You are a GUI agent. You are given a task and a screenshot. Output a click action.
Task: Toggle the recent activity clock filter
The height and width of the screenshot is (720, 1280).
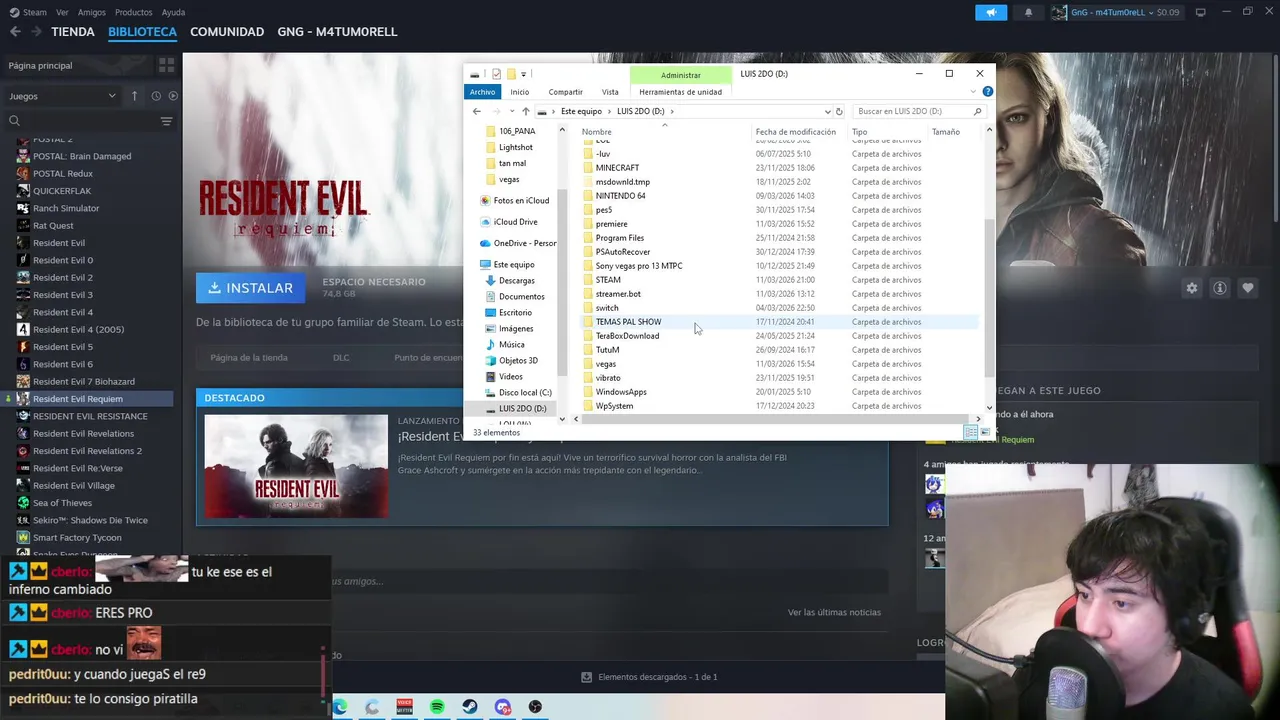pos(156,96)
